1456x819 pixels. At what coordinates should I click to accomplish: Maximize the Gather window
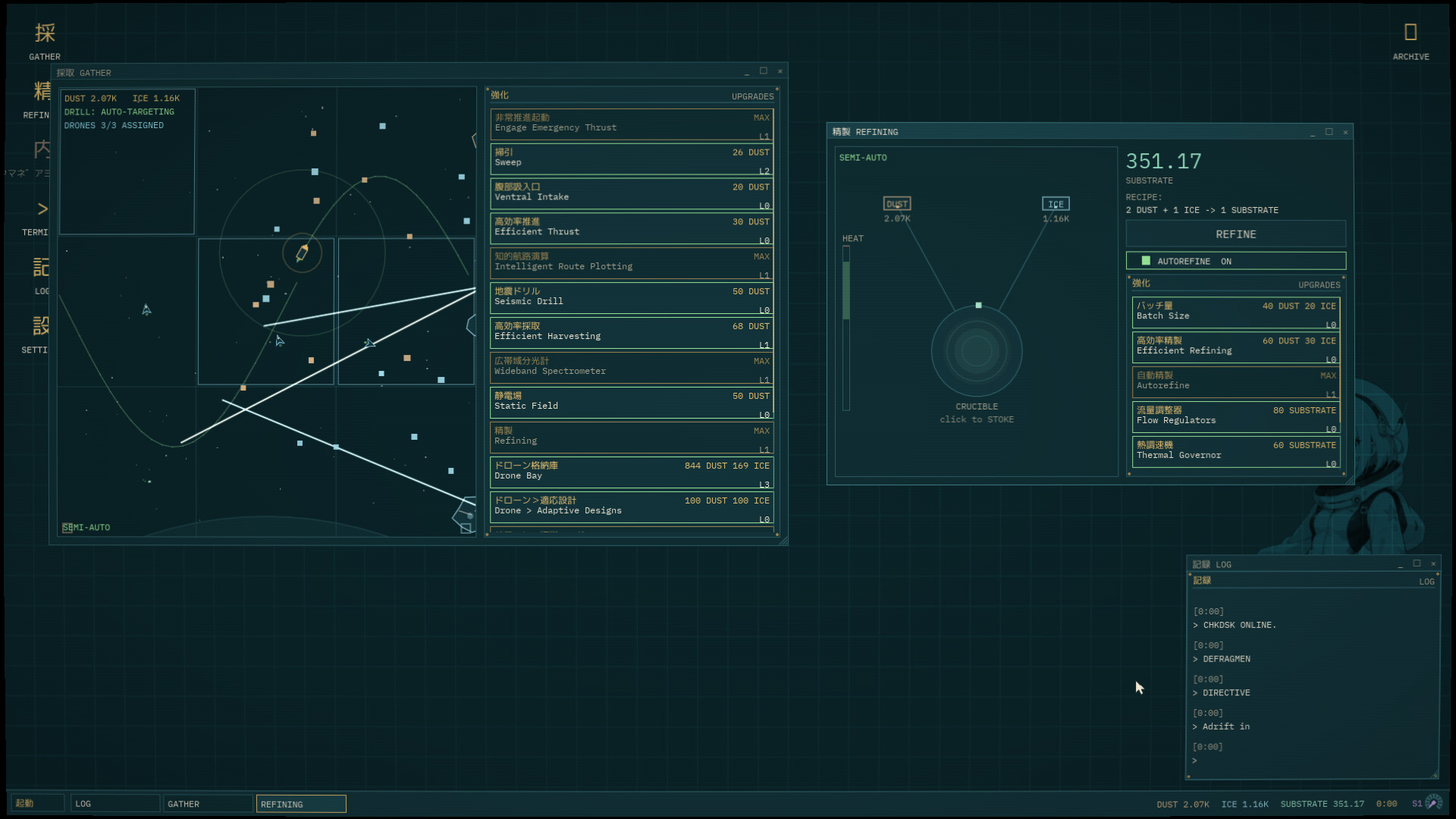764,71
